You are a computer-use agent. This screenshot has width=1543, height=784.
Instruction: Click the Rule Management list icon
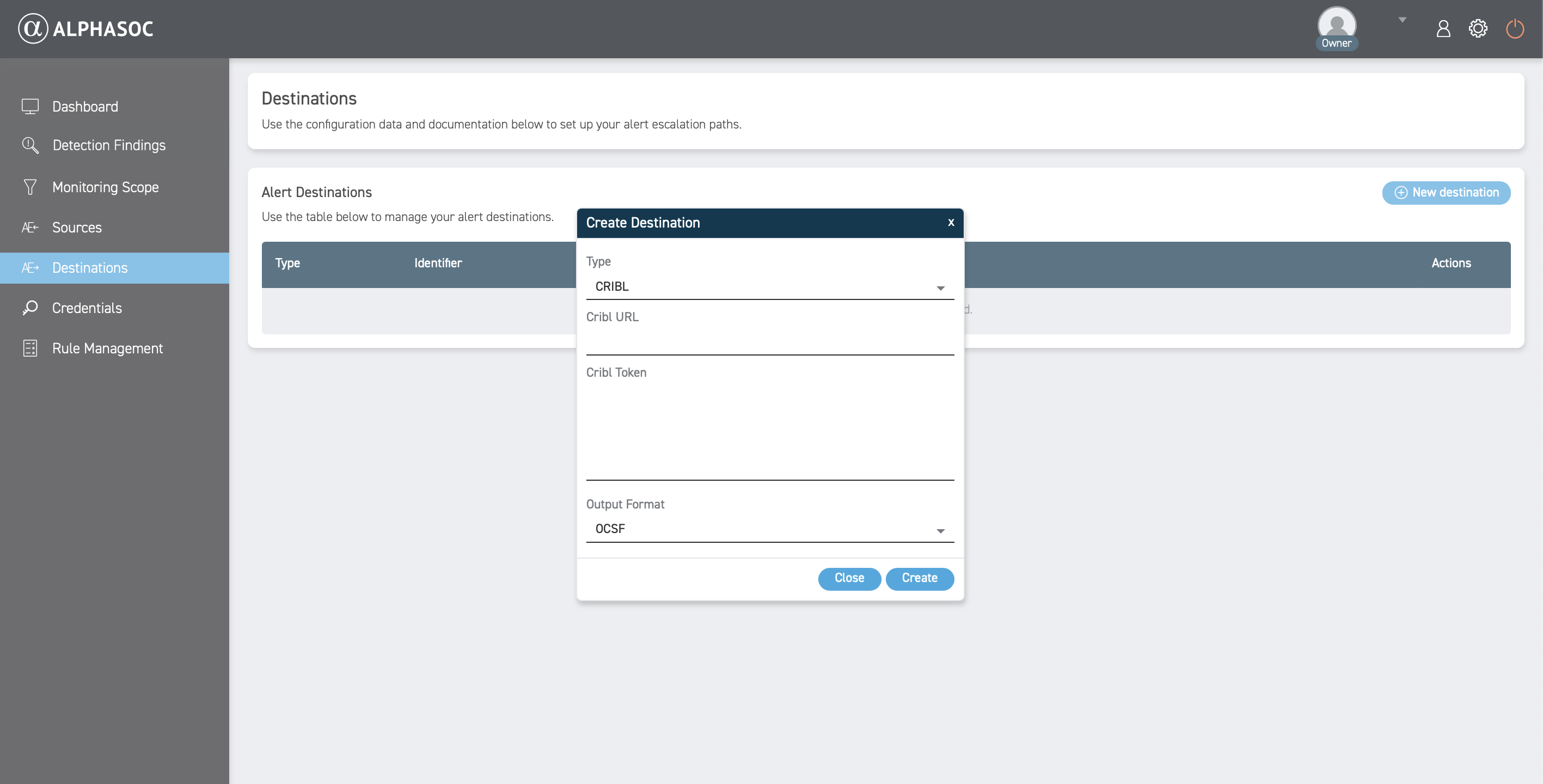[x=30, y=348]
